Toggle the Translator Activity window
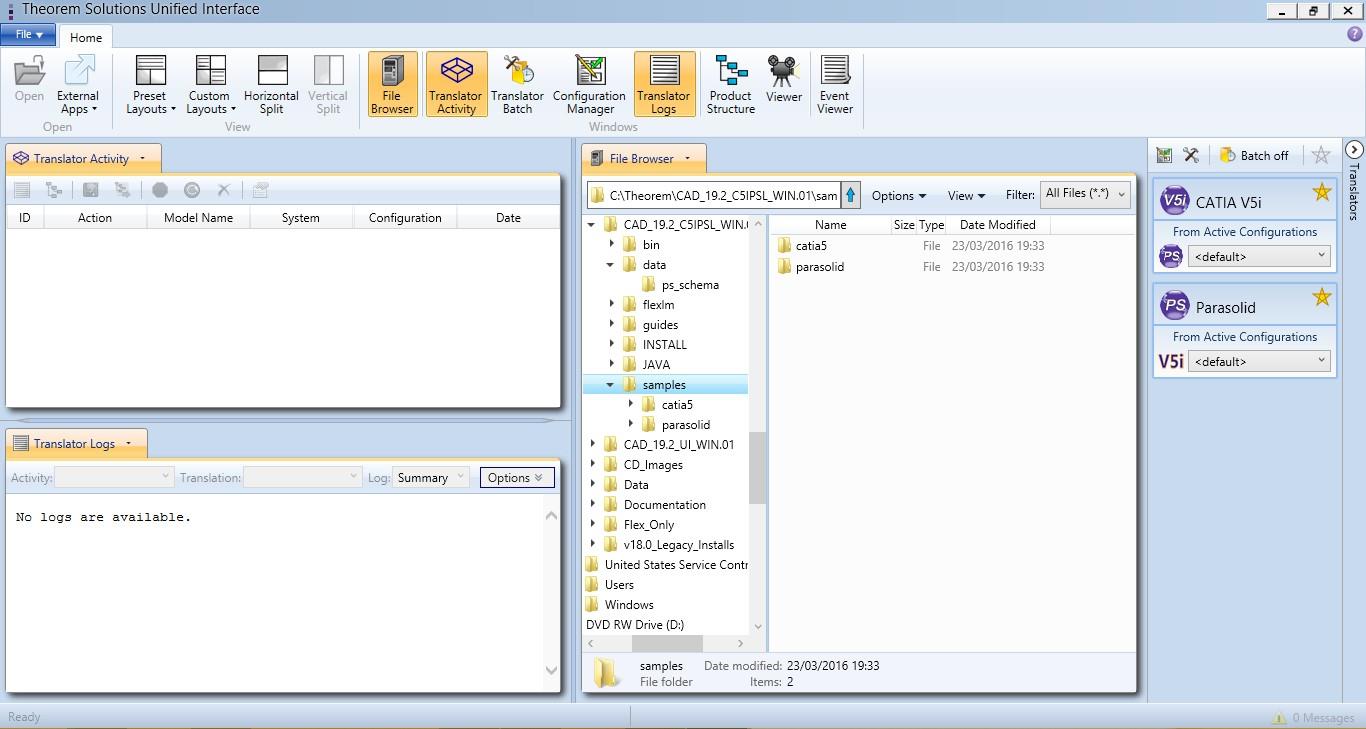 coord(456,85)
